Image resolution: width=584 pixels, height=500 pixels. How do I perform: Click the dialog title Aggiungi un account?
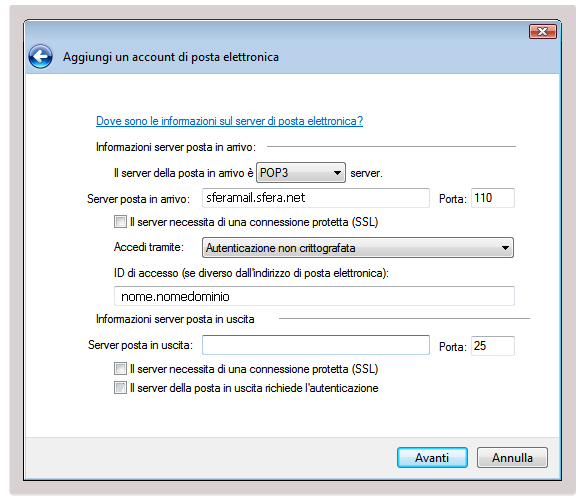point(171,57)
